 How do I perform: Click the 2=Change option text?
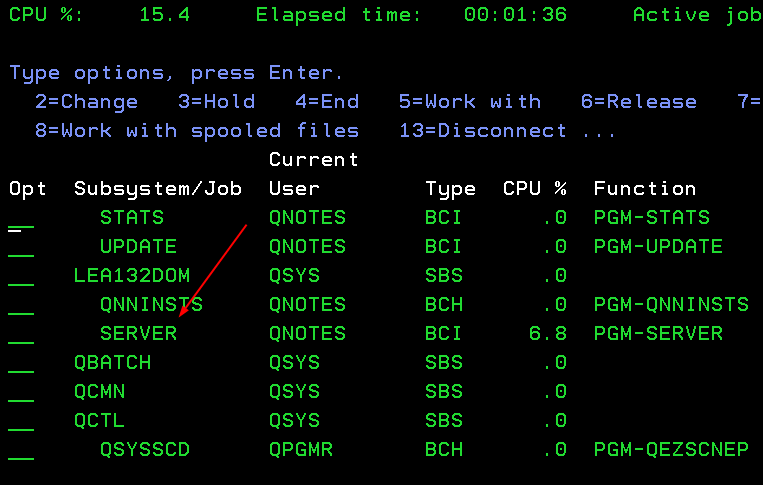[86, 102]
